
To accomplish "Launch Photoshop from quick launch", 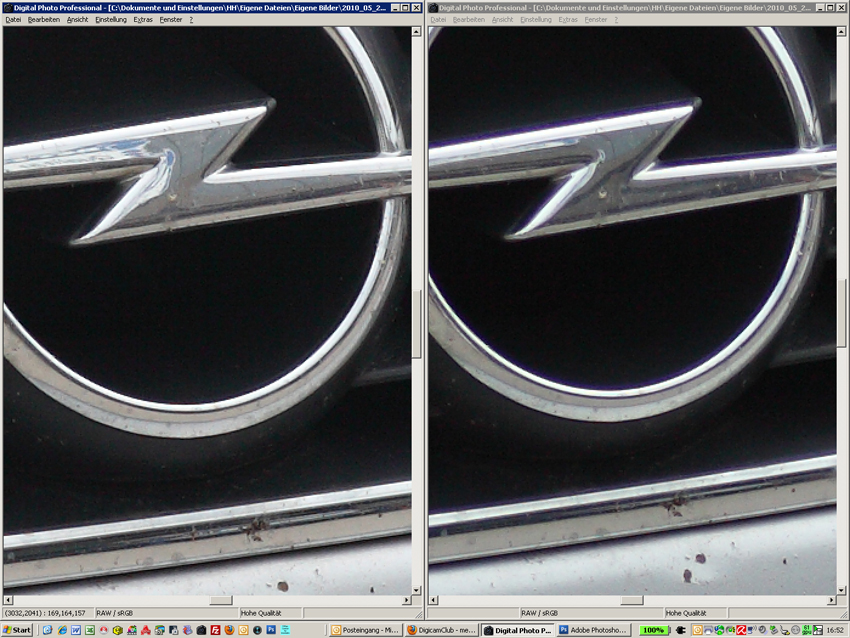I will (x=271, y=630).
